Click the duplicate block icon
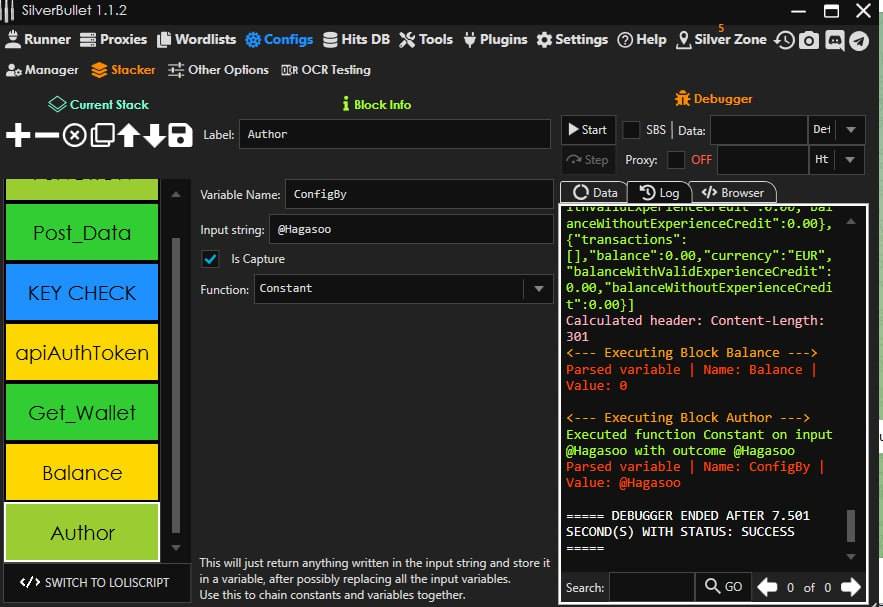 coord(102,136)
